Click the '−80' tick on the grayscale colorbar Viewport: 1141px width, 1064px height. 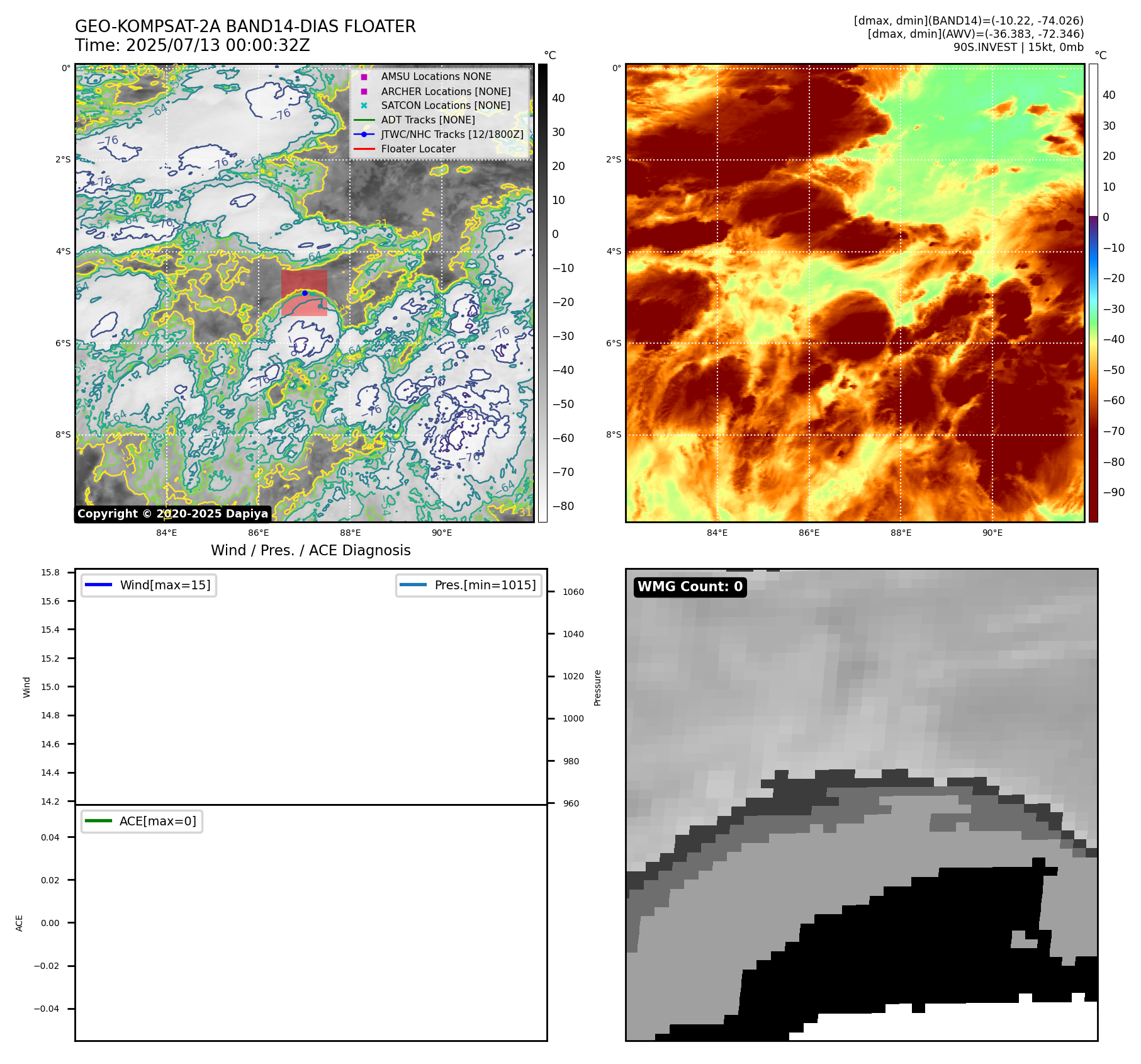point(563,506)
